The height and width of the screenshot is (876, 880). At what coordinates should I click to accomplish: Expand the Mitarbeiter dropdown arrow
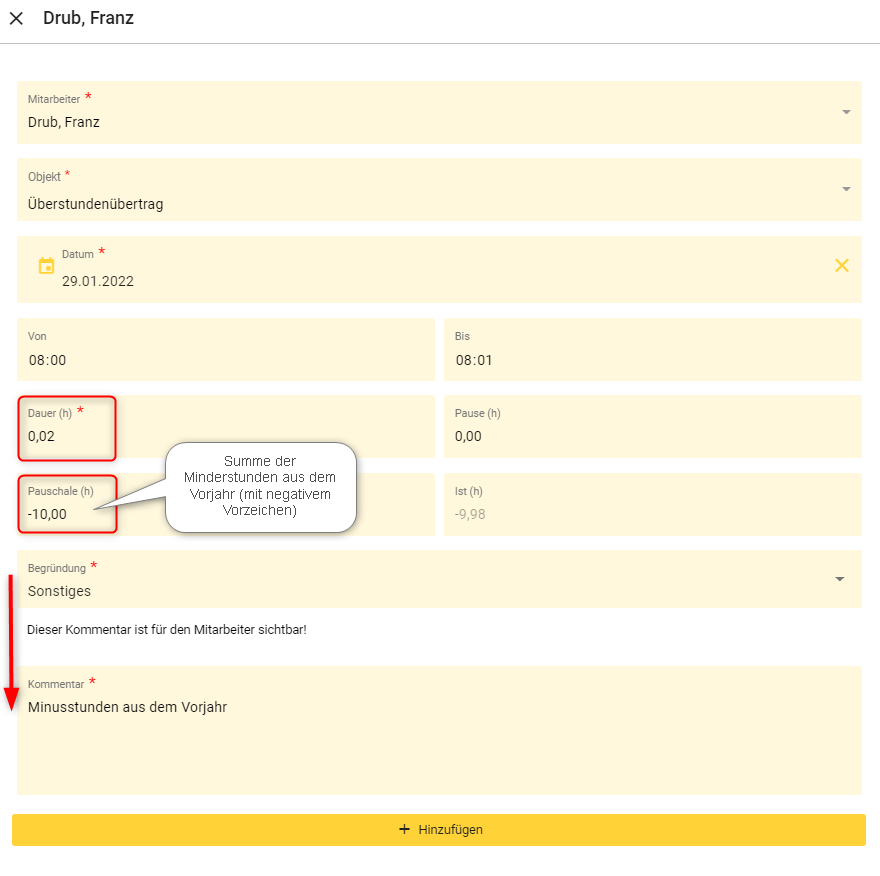[x=846, y=112]
